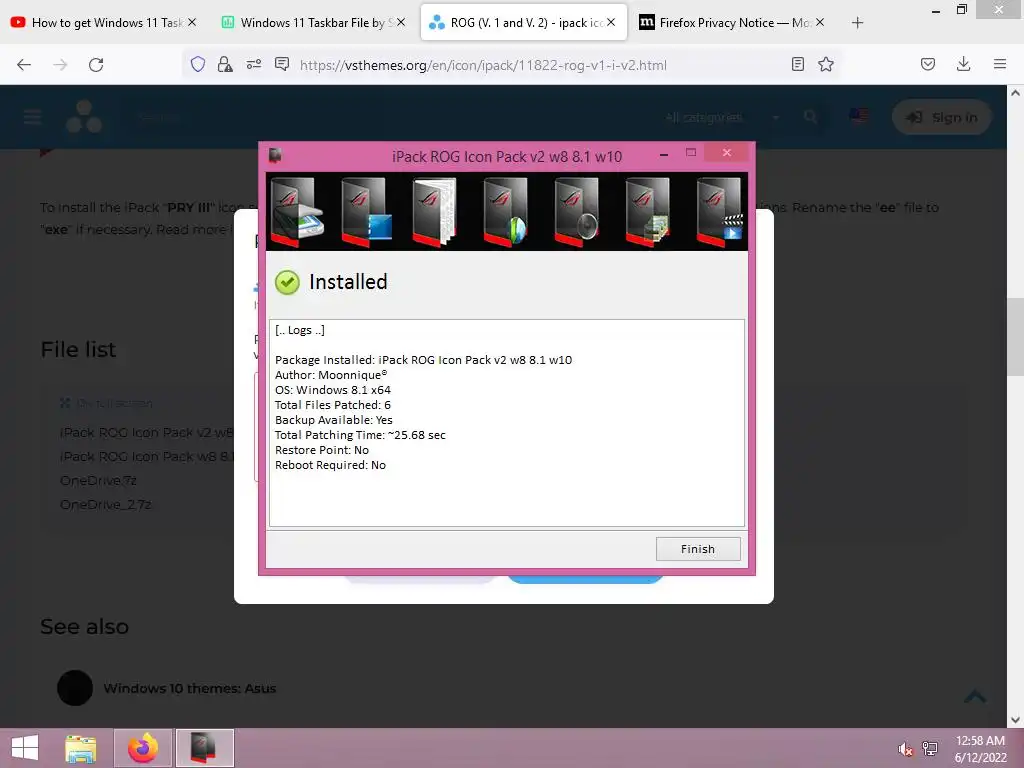This screenshot has height=768, width=1024.
Task: Close the YouTube 'How to get Windows 11' tab
Action: point(192,22)
